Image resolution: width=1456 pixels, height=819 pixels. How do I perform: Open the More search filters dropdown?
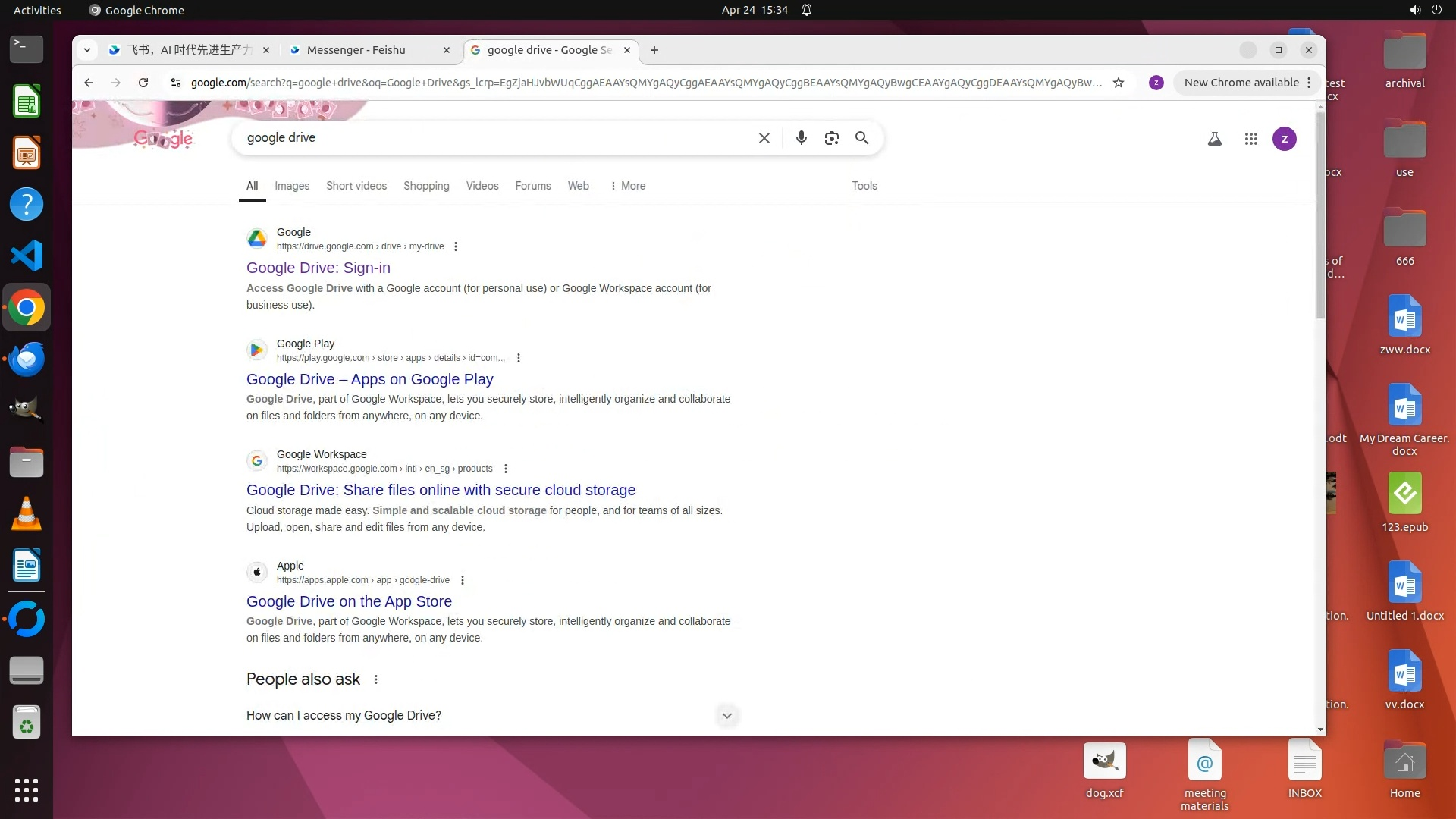pyautogui.click(x=628, y=186)
